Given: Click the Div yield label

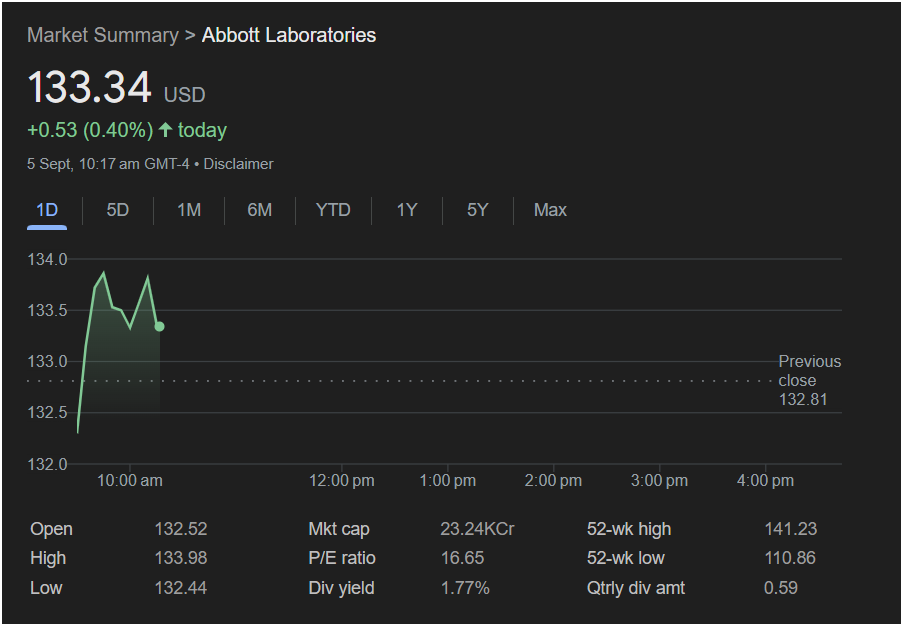Looking at the screenshot, I should [342, 588].
